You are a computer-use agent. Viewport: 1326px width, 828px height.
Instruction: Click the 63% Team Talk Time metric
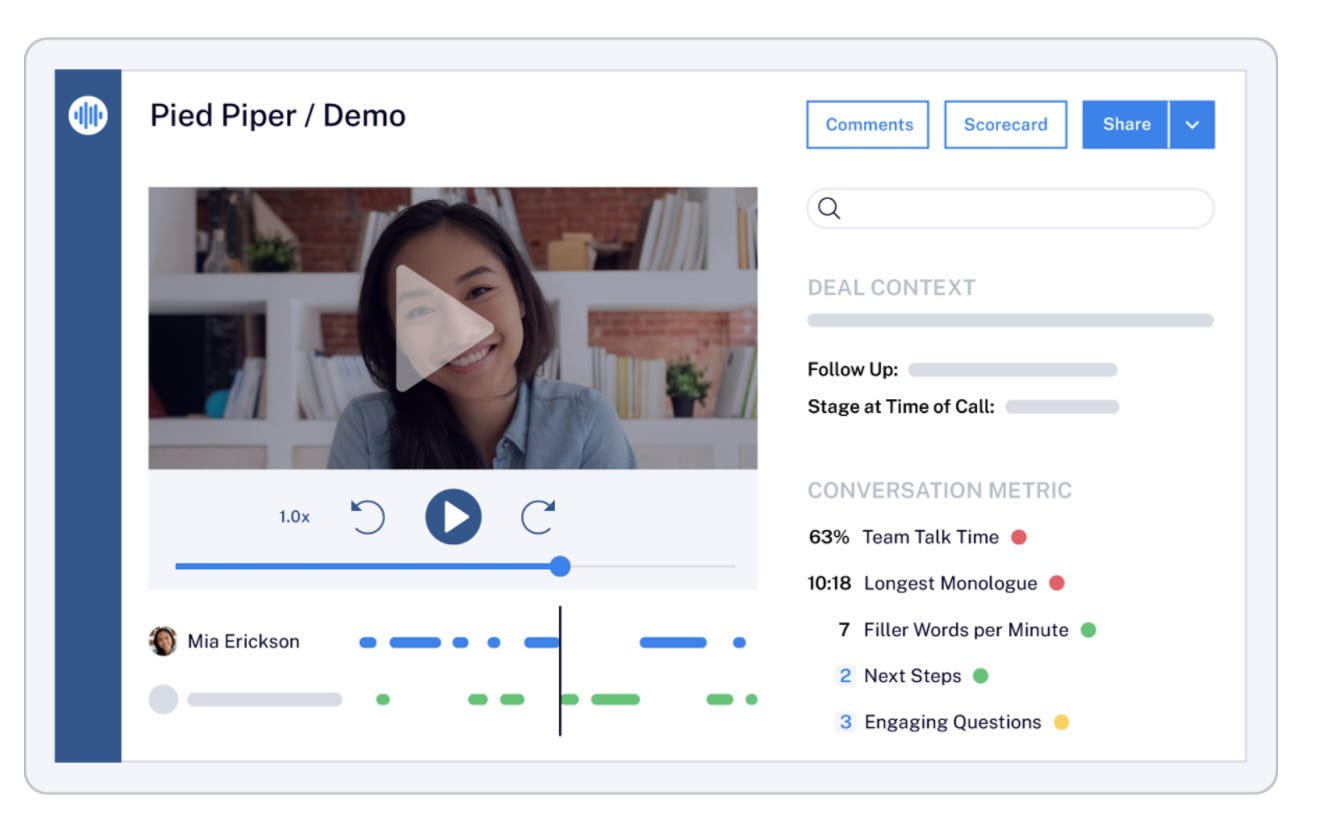click(903, 537)
